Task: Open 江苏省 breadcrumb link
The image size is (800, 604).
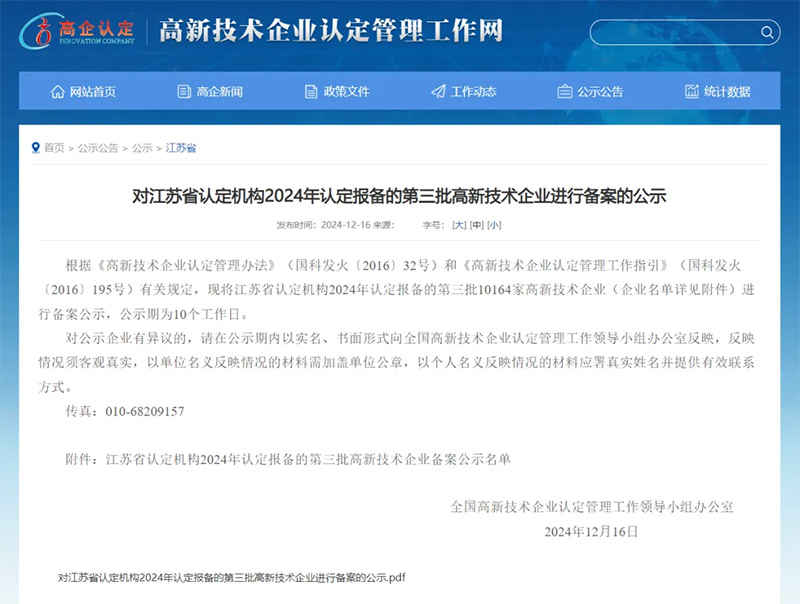Action: pyautogui.click(x=181, y=148)
